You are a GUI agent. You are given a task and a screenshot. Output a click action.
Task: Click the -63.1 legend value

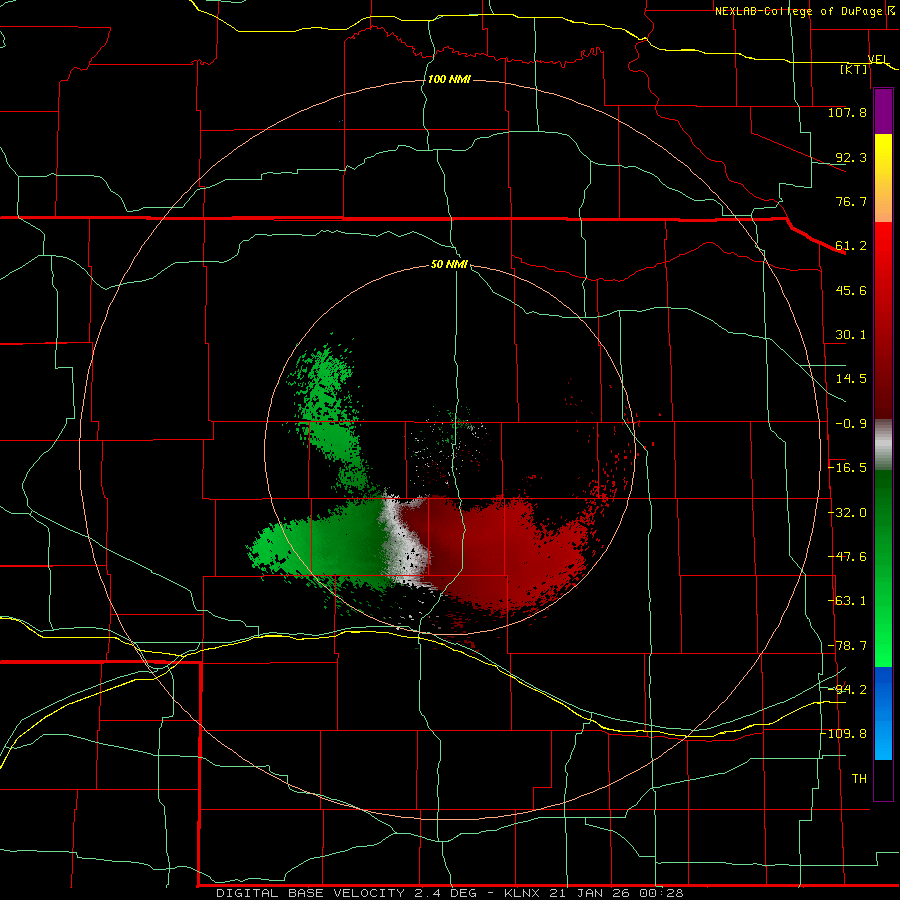(x=847, y=601)
